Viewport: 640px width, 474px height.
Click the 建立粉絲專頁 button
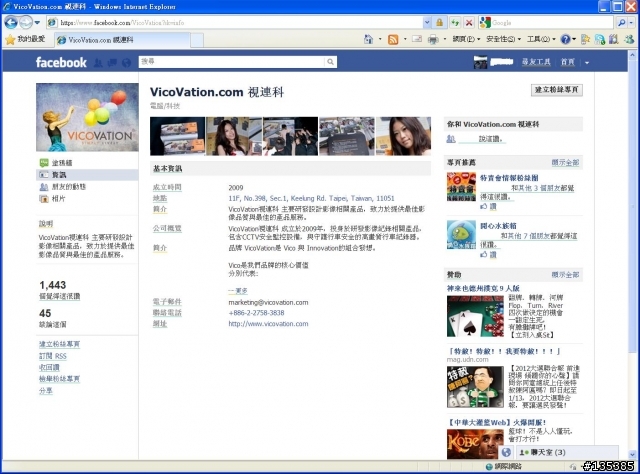pos(557,90)
